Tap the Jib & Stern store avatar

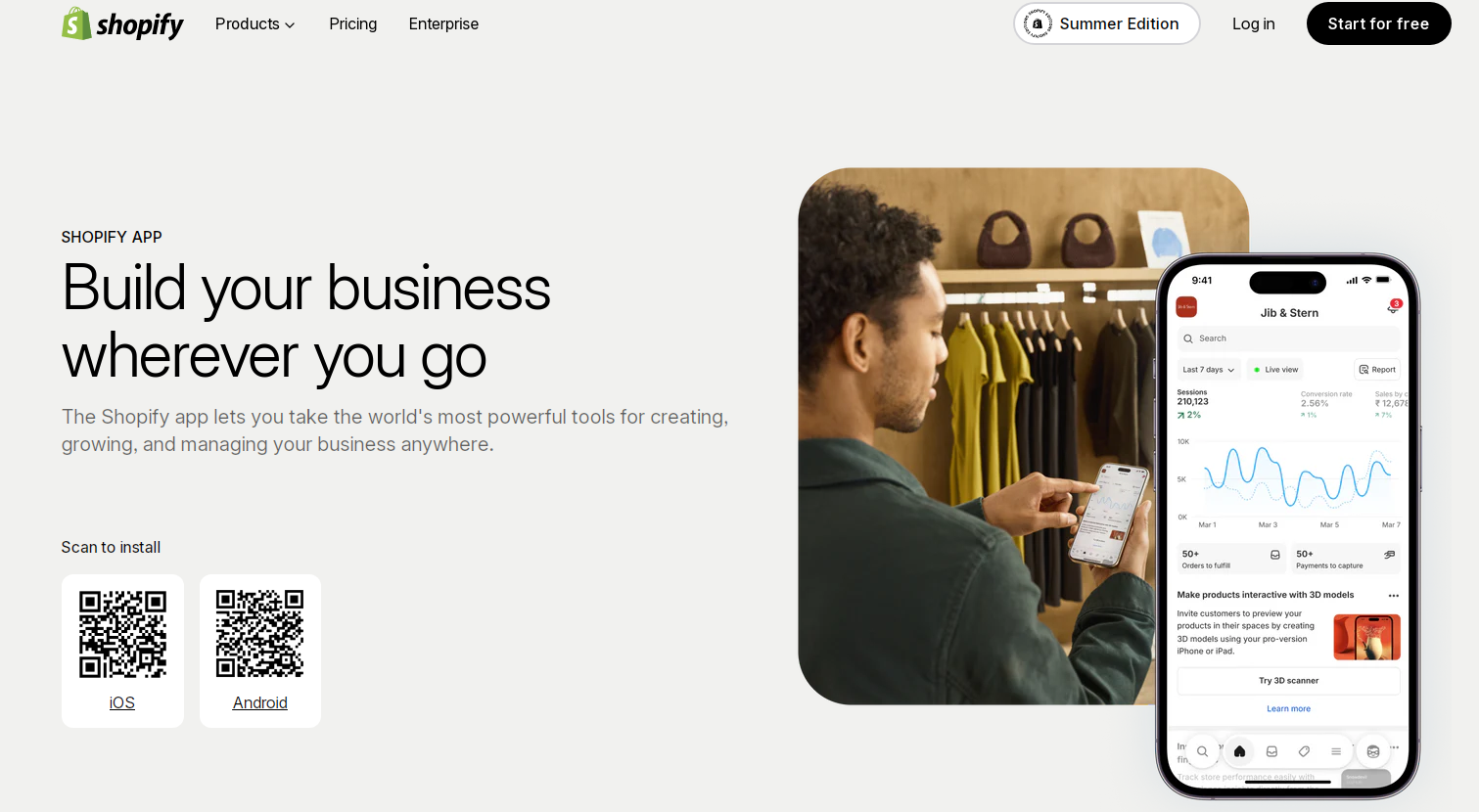coord(1186,307)
